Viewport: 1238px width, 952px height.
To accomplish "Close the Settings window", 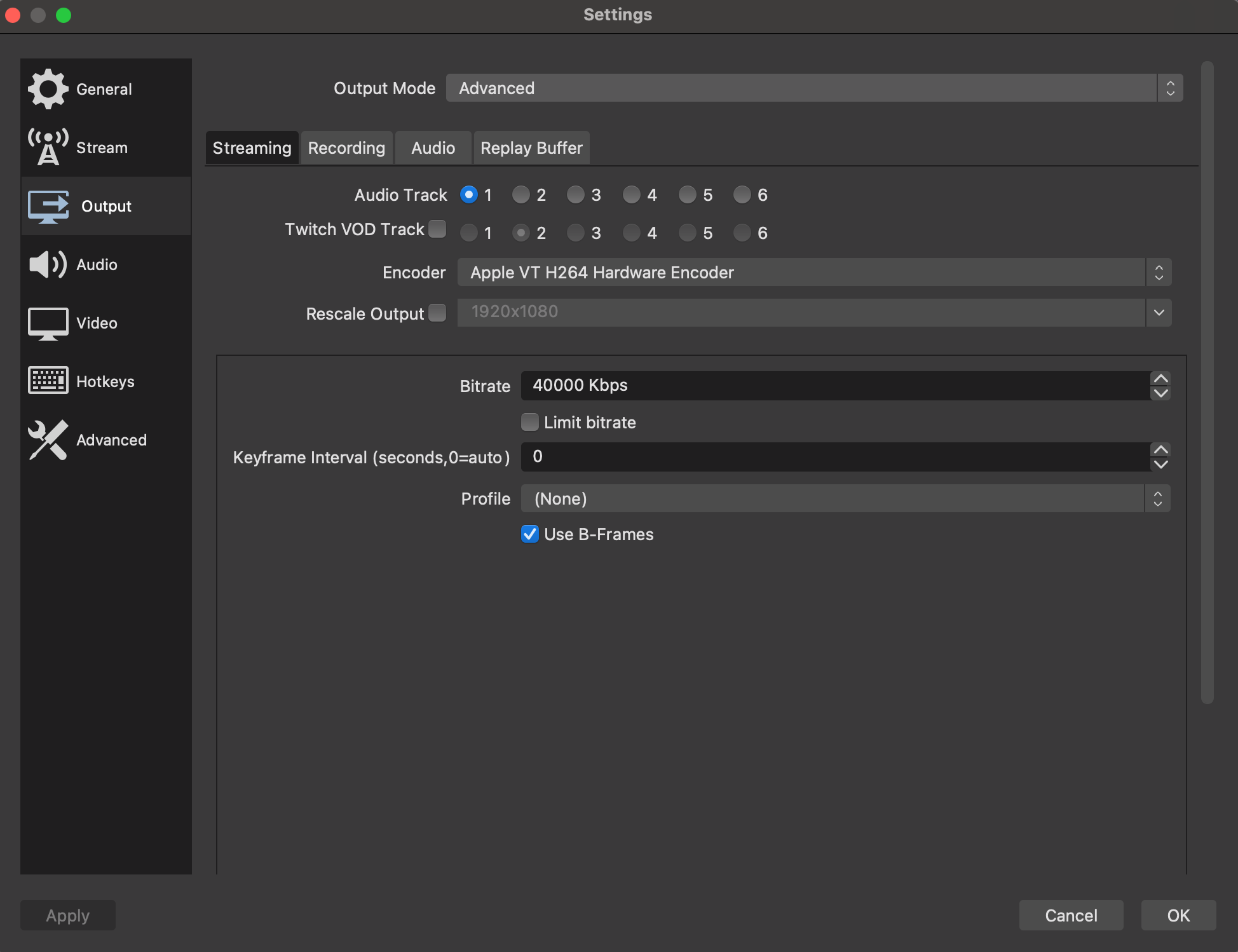I will pyautogui.click(x=13, y=15).
